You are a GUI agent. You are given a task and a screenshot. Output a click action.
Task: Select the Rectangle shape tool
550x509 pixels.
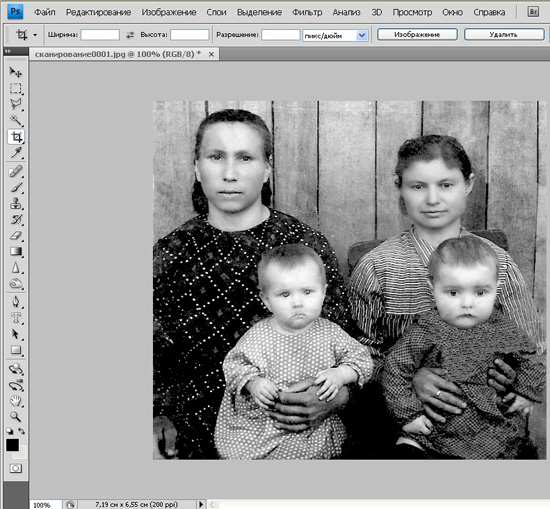(15, 350)
